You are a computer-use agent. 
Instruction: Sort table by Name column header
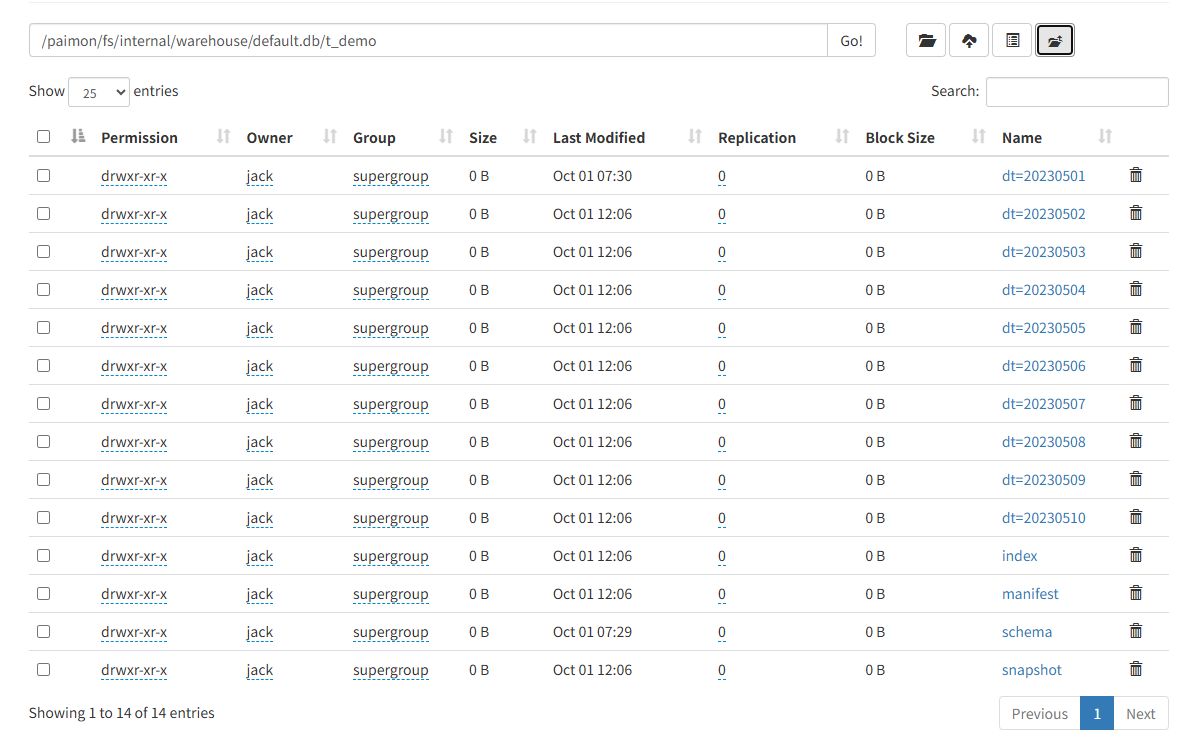pyautogui.click(x=1022, y=138)
